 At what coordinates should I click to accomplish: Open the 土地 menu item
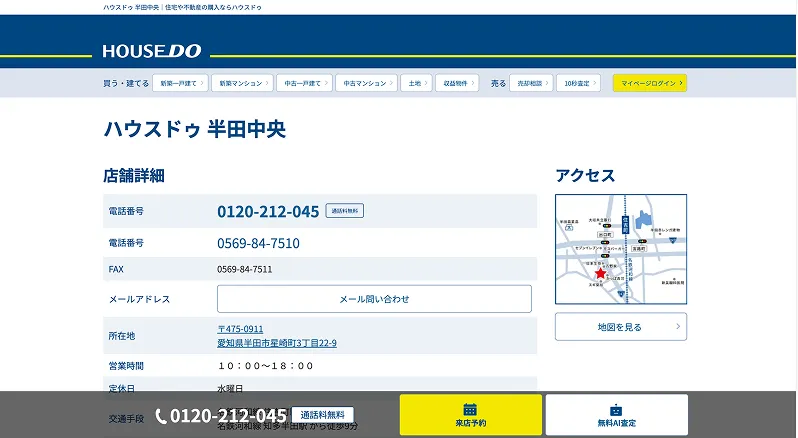pyautogui.click(x=416, y=83)
